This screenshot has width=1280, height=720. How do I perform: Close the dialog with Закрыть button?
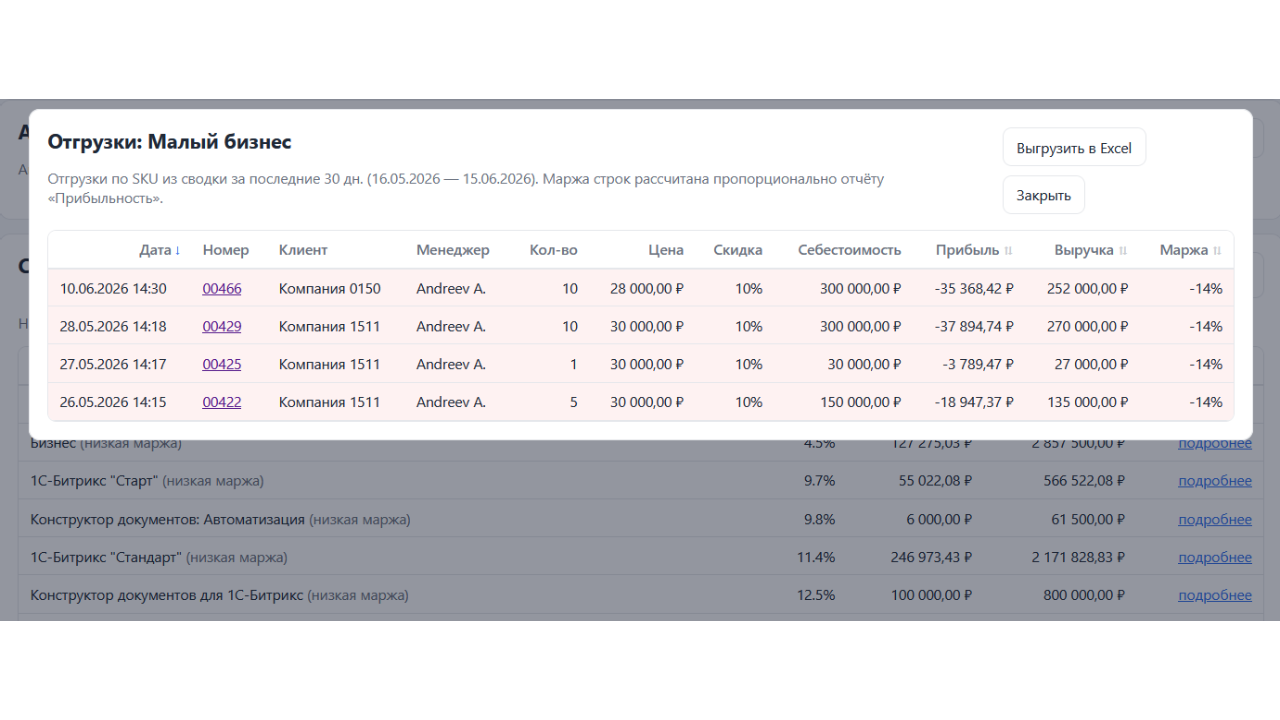(x=1044, y=195)
